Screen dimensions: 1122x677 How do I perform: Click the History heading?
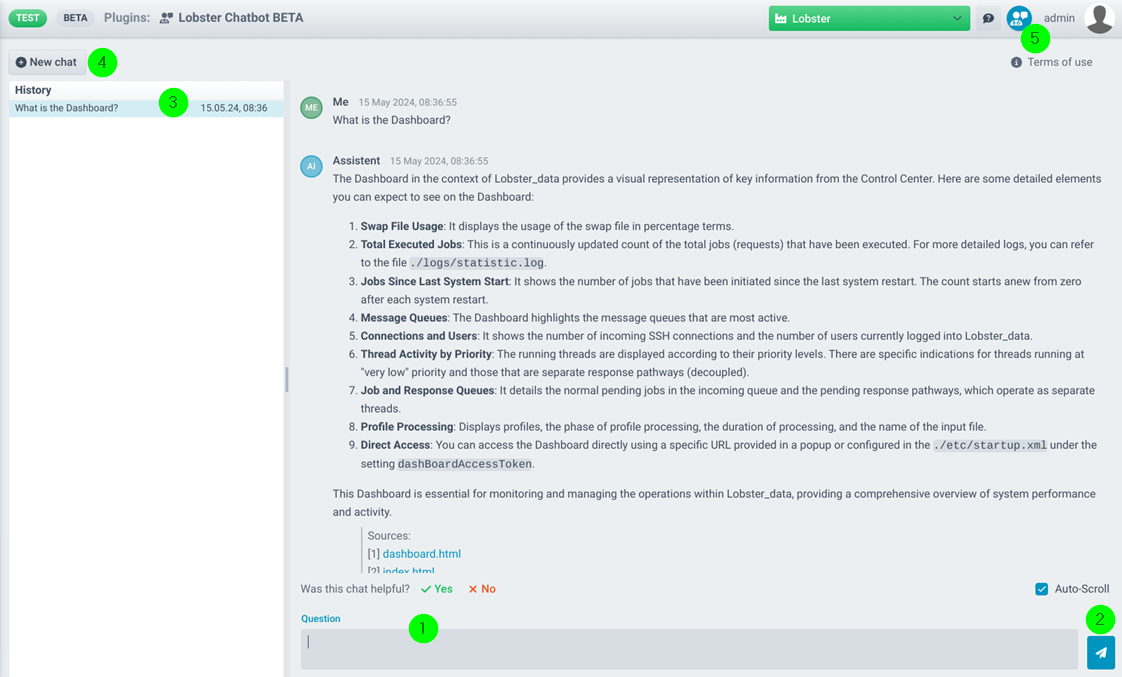[33, 90]
